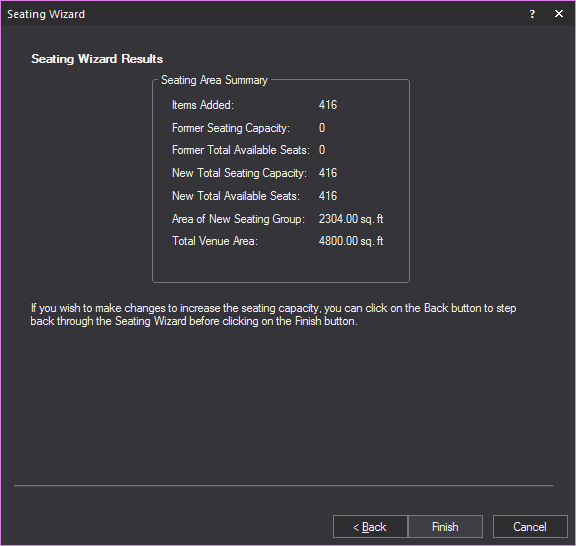Open the help question mark icon
Image resolution: width=576 pixels, height=546 pixels.
coord(532,14)
